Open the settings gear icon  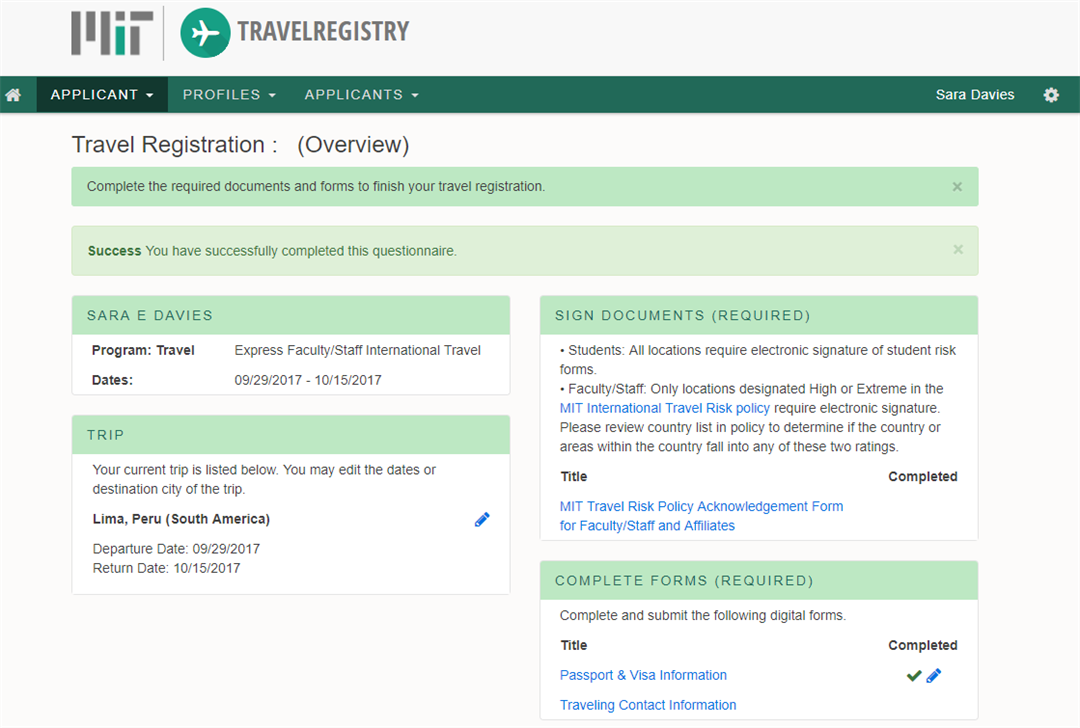click(1051, 95)
